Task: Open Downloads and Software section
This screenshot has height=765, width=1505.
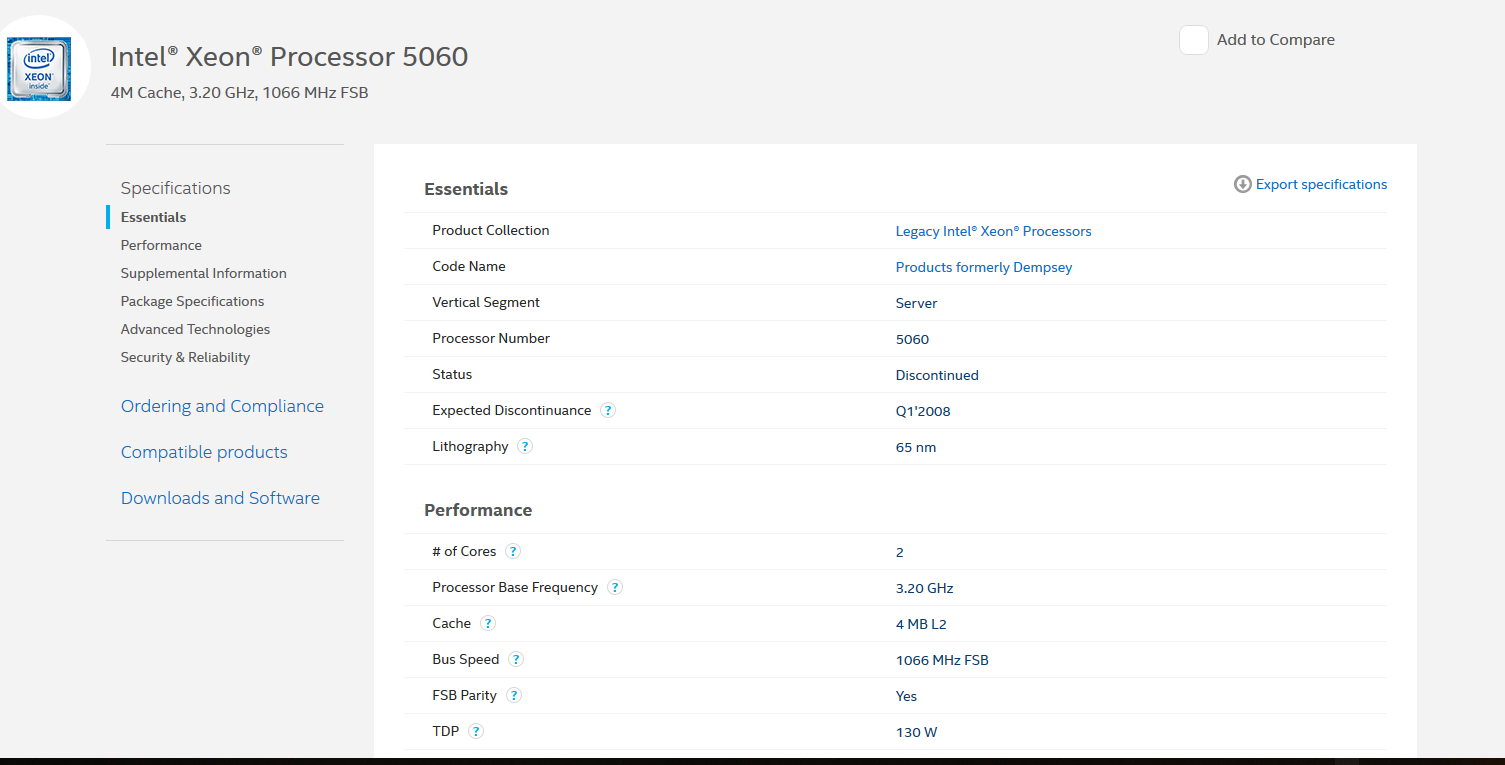Action: [220, 498]
